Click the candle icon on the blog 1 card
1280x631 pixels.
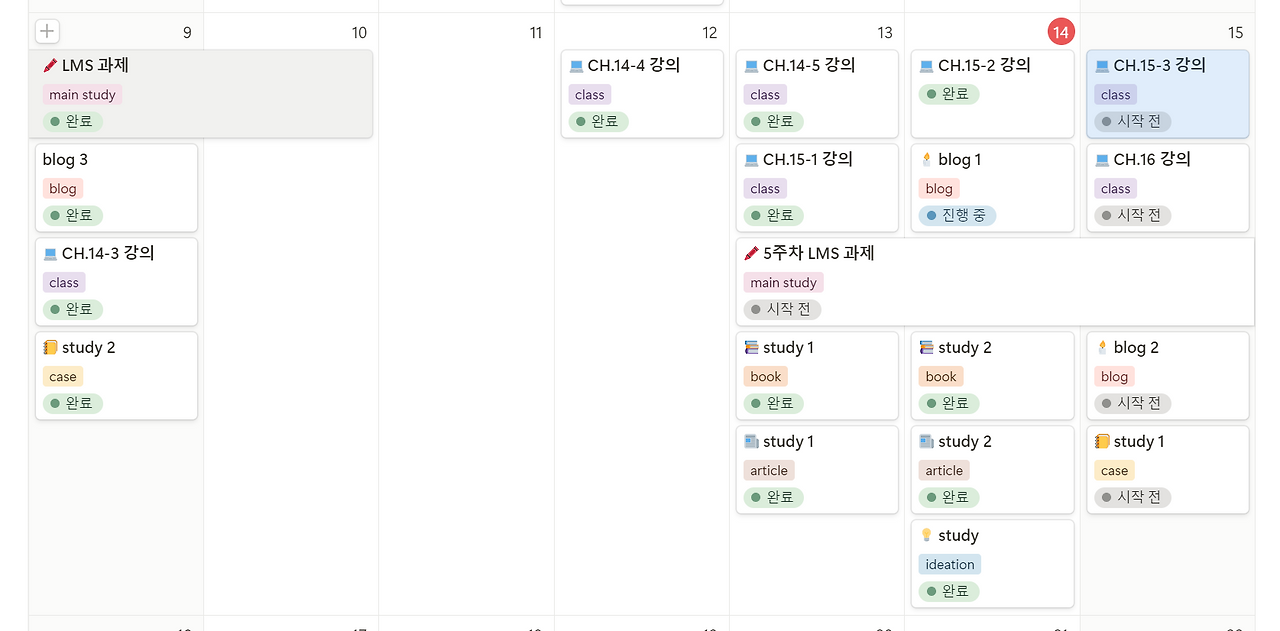[926, 159]
